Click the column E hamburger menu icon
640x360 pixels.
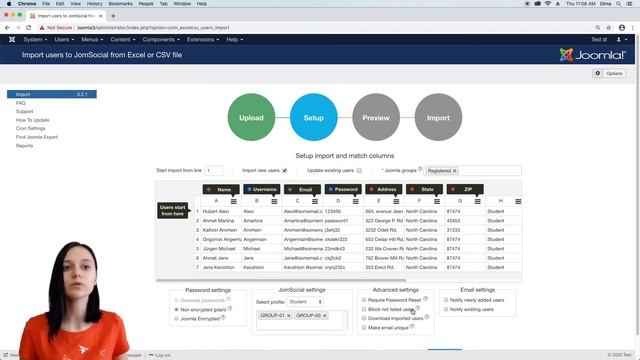tap(396, 201)
